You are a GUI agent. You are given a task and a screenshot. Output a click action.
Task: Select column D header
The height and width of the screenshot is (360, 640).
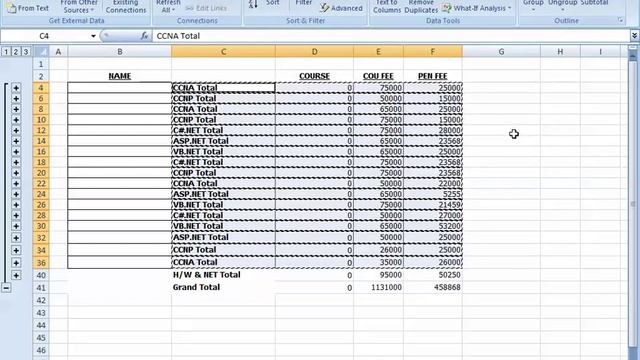click(x=314, y=52)
